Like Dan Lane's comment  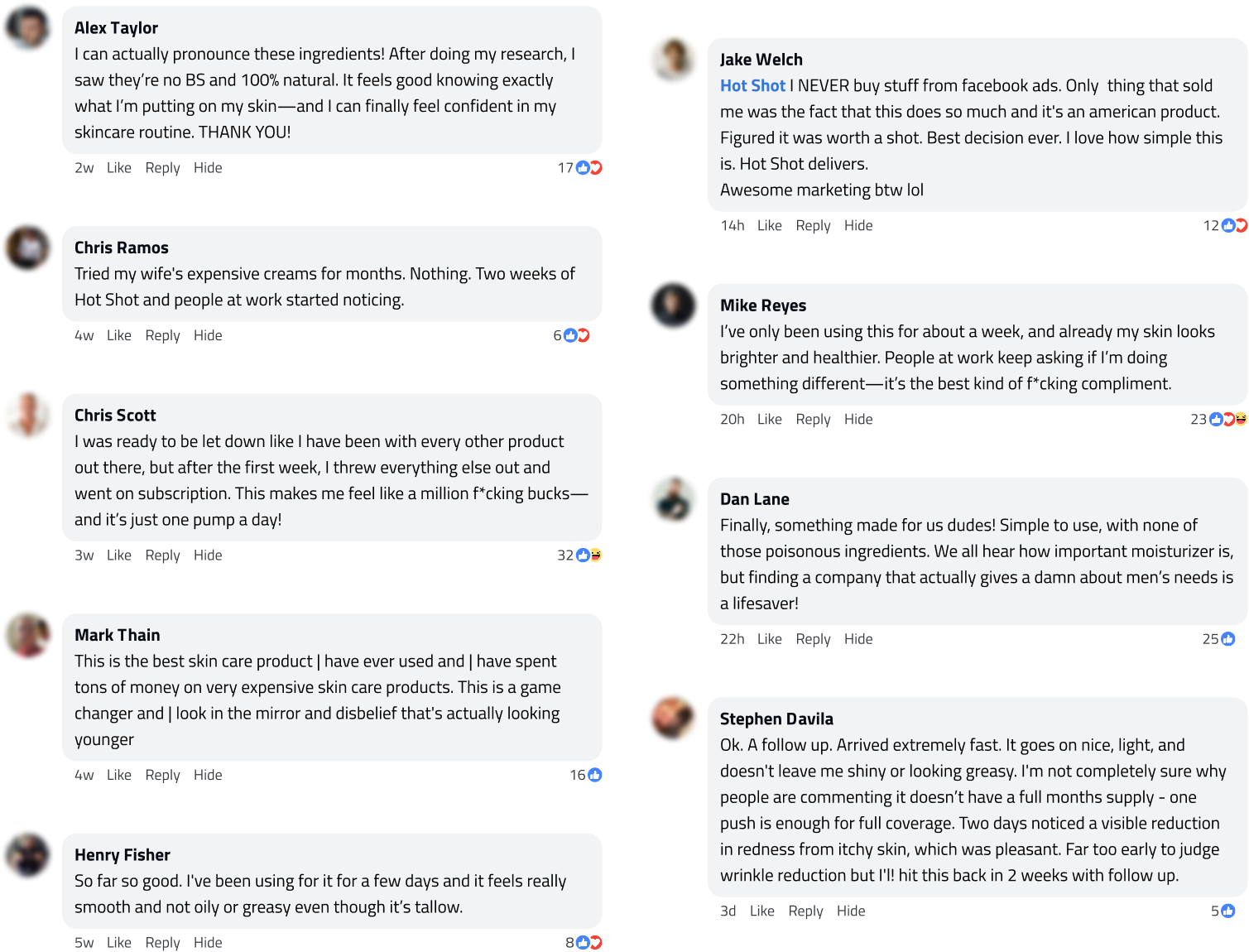point(769,639)
